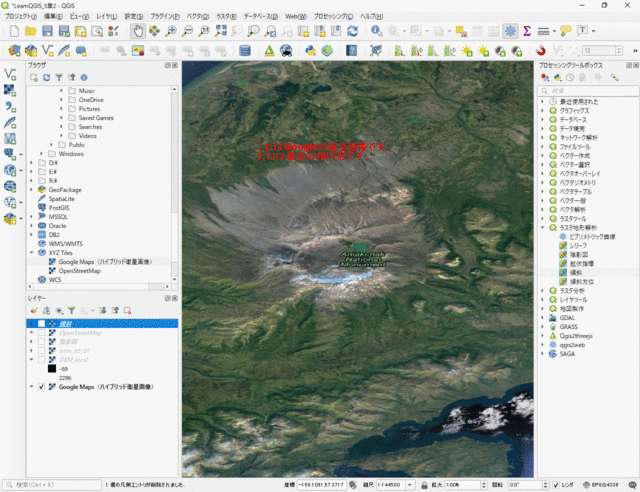Click the locator search box in status bar
The width and height of the screenshot is (640, 492).
52,485
